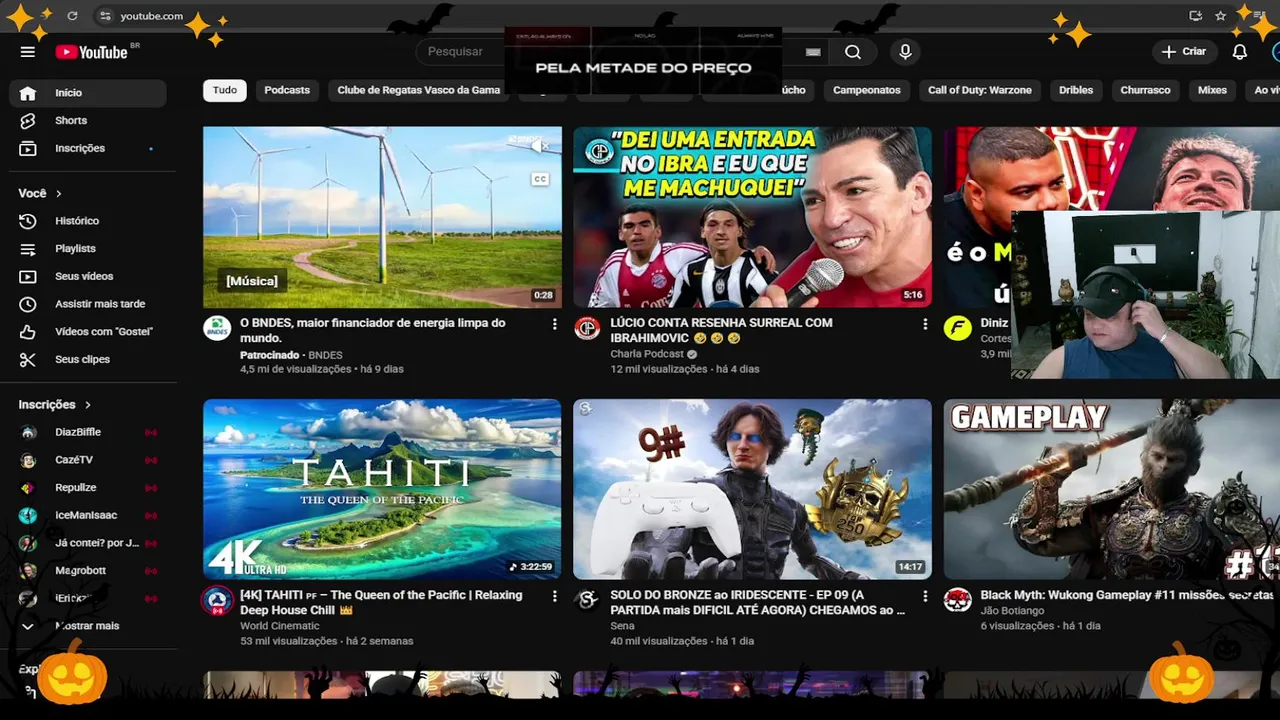Expand the Inscrições section chevron

click(x=88, y=405)
